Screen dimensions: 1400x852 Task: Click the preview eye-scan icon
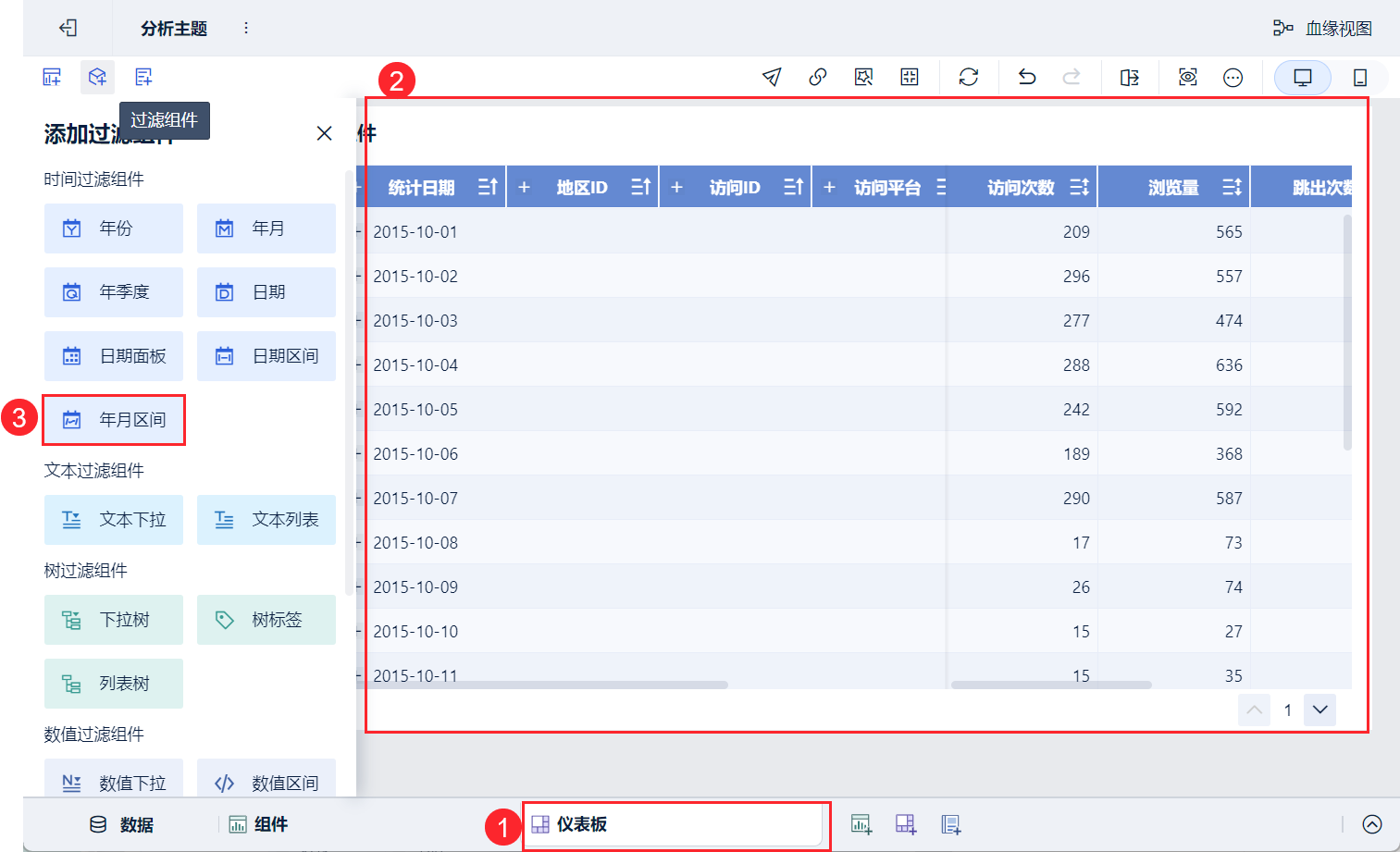click(x=1188, y=77)
